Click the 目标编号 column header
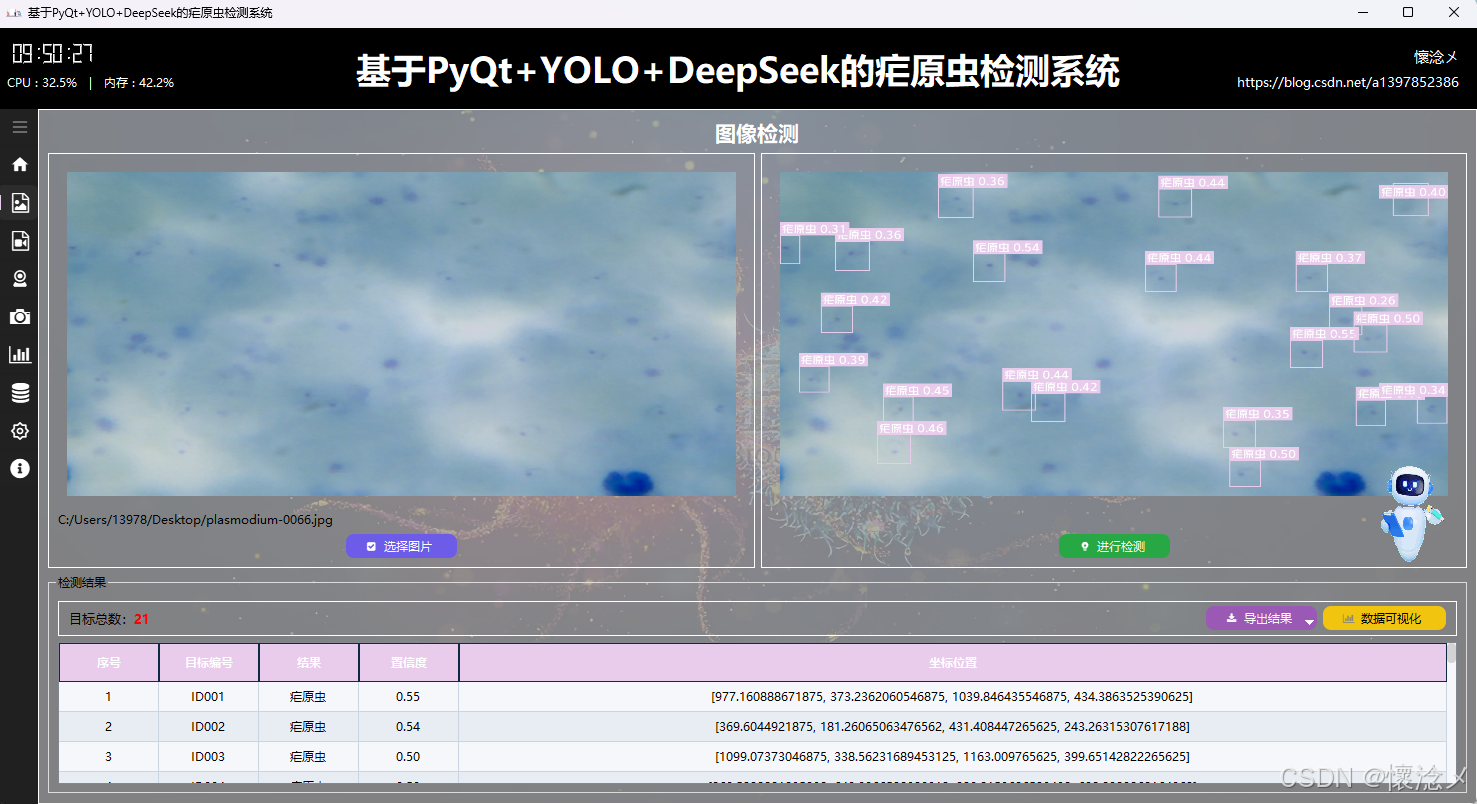Image resolution: width=1477 pixels, height=804 pixels. 209,663
